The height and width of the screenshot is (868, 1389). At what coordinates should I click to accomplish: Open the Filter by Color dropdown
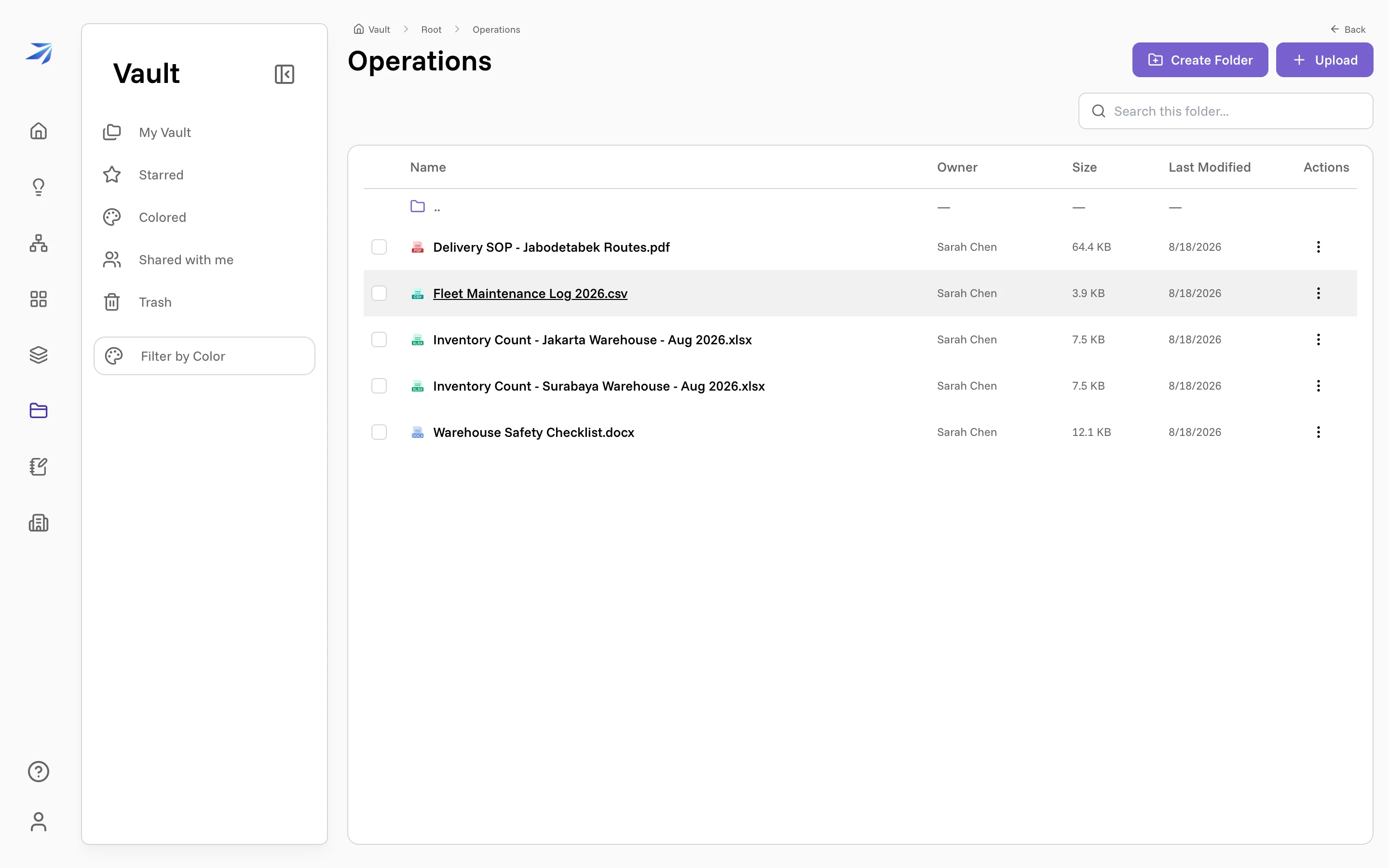(x=204, y=356)
